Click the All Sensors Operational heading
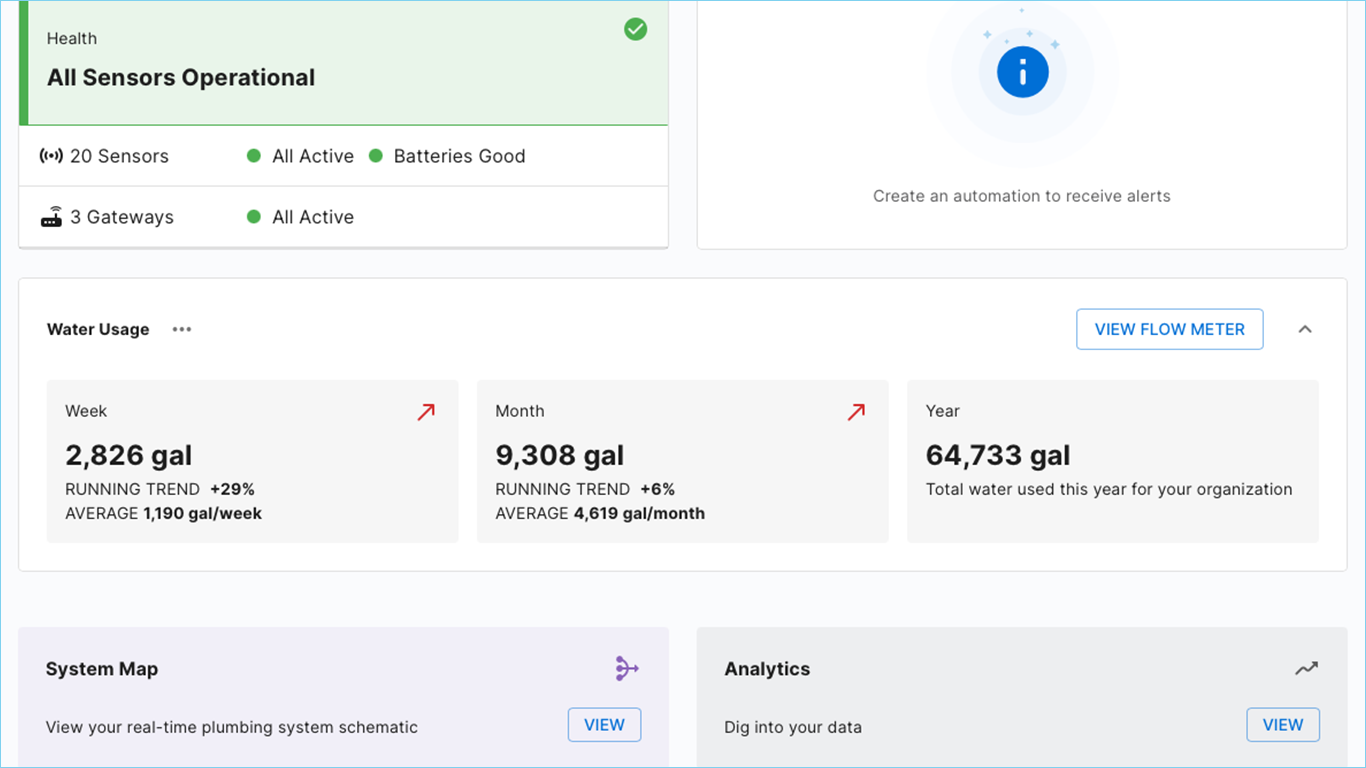This screenshot has width=1366, height=768. click(181, 78)
